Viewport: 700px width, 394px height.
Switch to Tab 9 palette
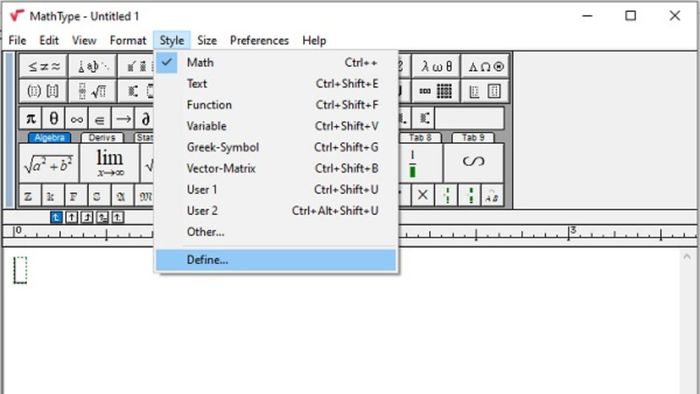473,137
